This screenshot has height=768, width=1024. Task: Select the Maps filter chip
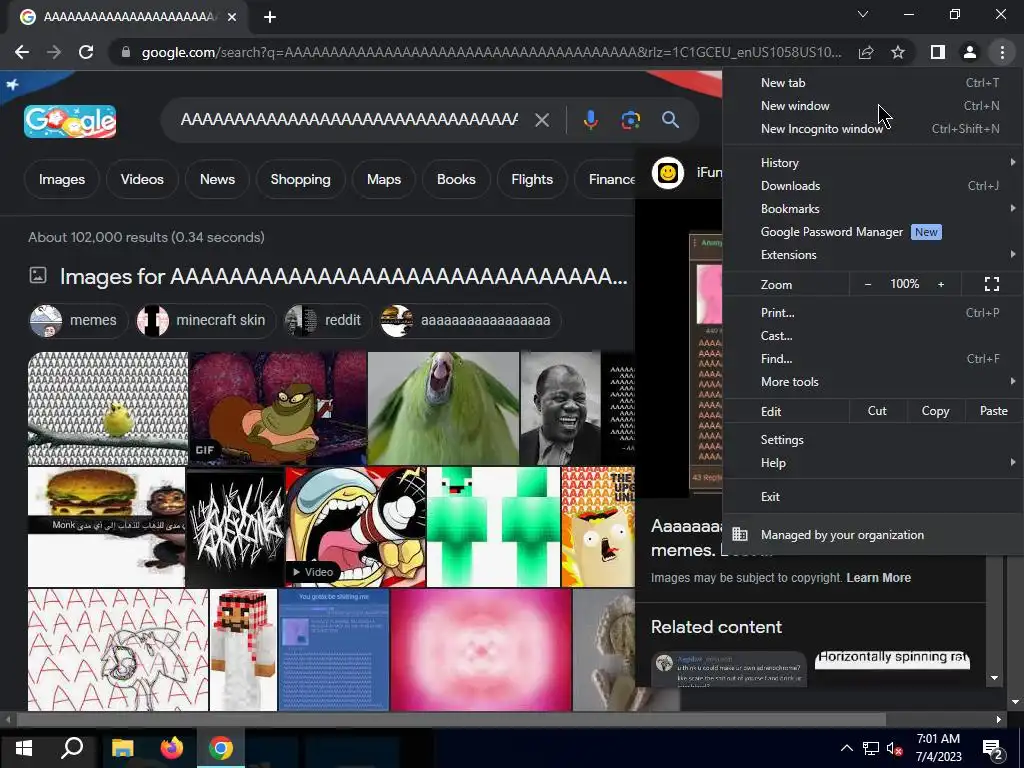(x=384, y=179)
